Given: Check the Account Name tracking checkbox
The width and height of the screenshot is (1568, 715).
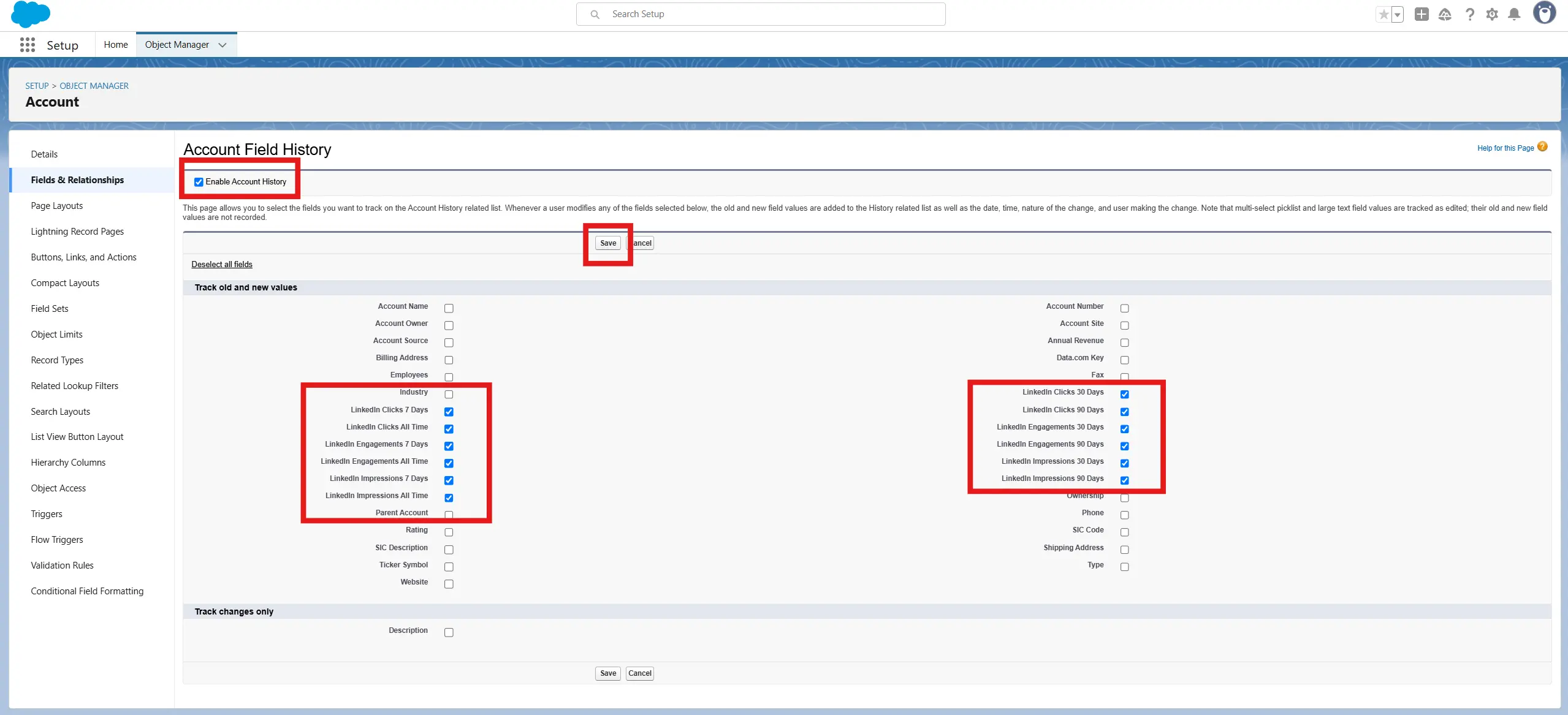Looking at the screenshot, I should tap(449, 308).
